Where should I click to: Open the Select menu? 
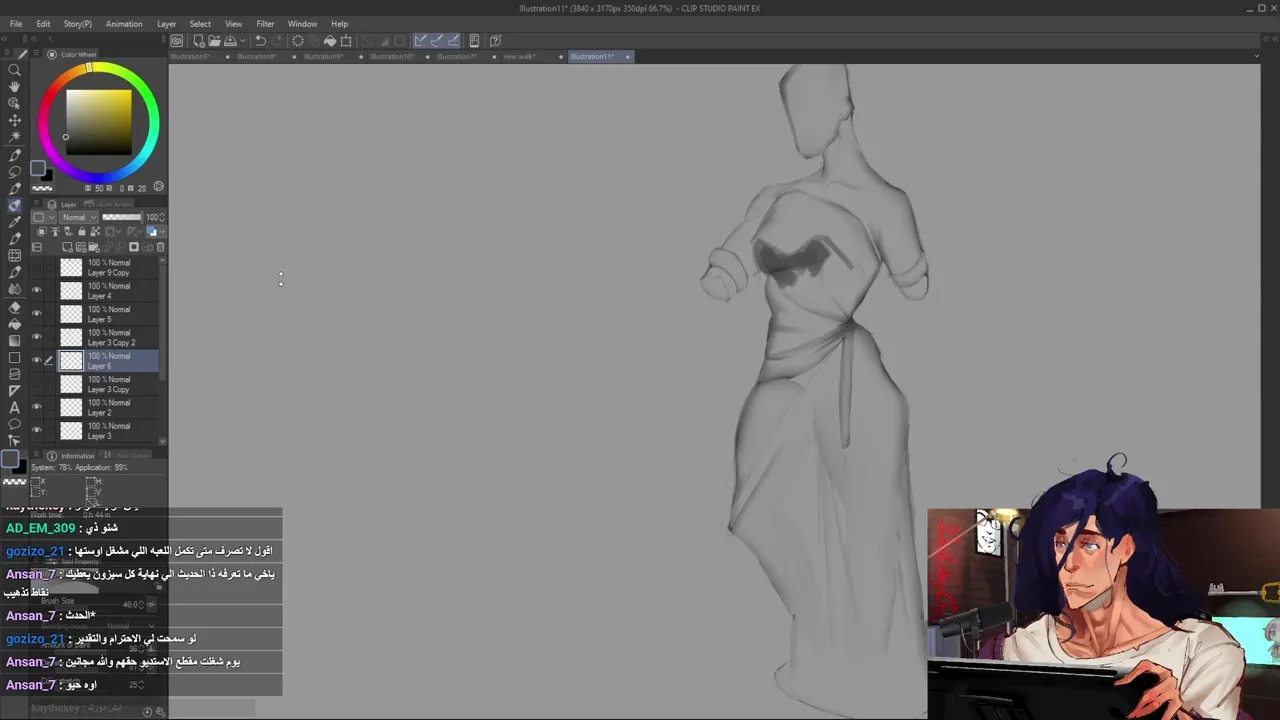point(200,24)
